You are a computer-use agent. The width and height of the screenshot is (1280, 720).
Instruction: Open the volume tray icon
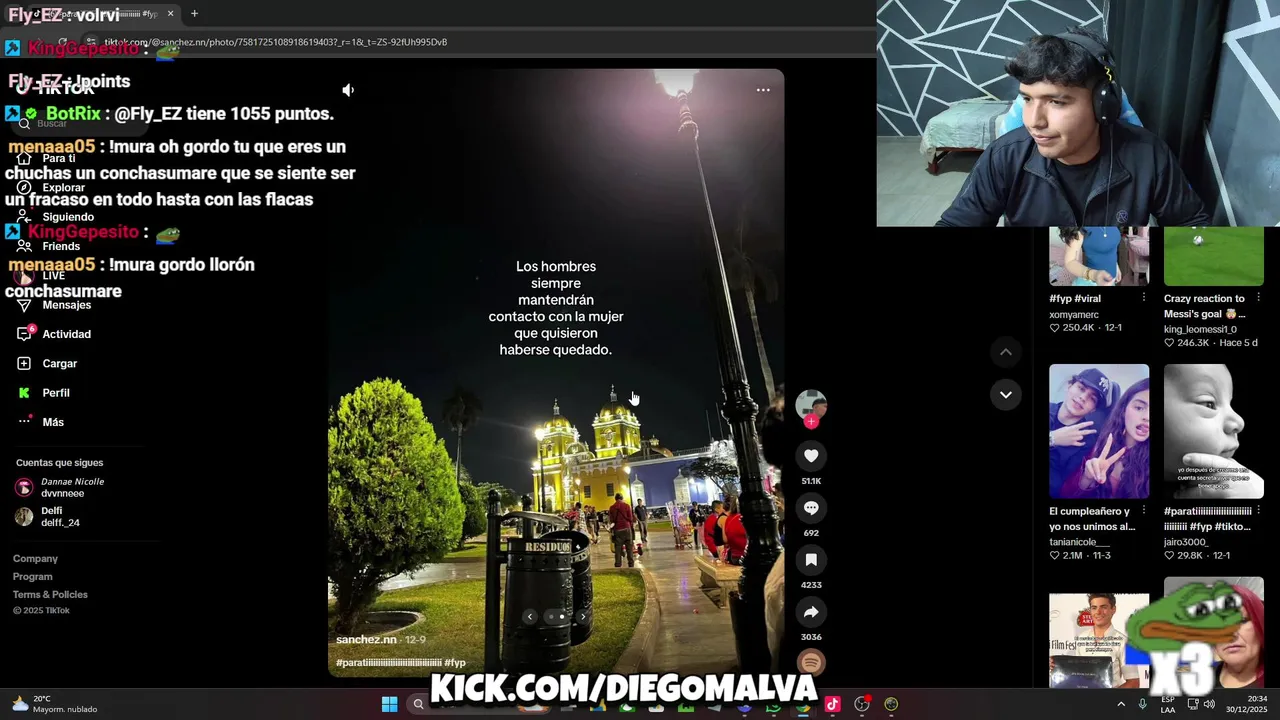(x=1208, y=704)
